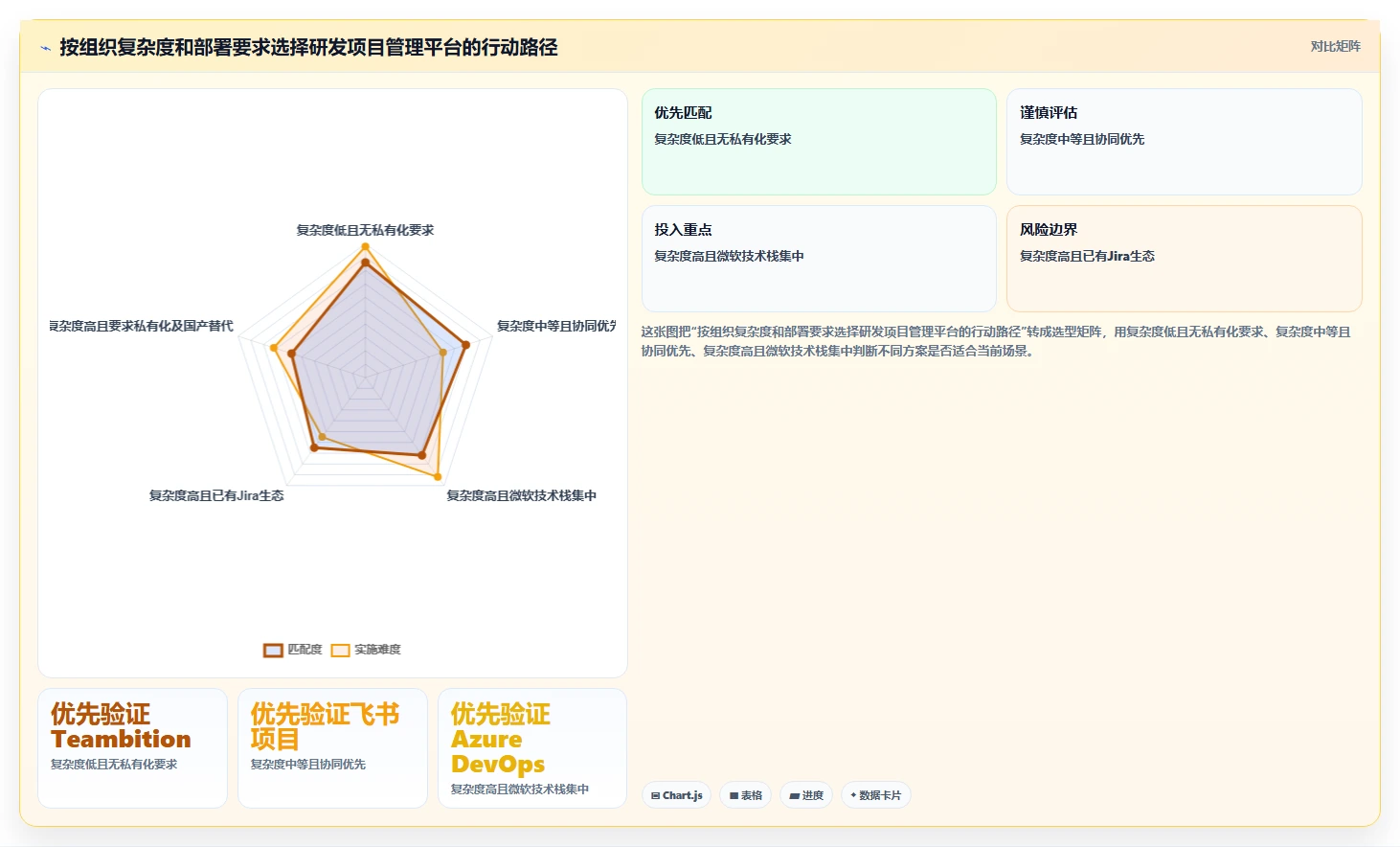Select the Chart.js tag chip
The height and width of the screenshot is (847, 1400).
coord(676,795)
